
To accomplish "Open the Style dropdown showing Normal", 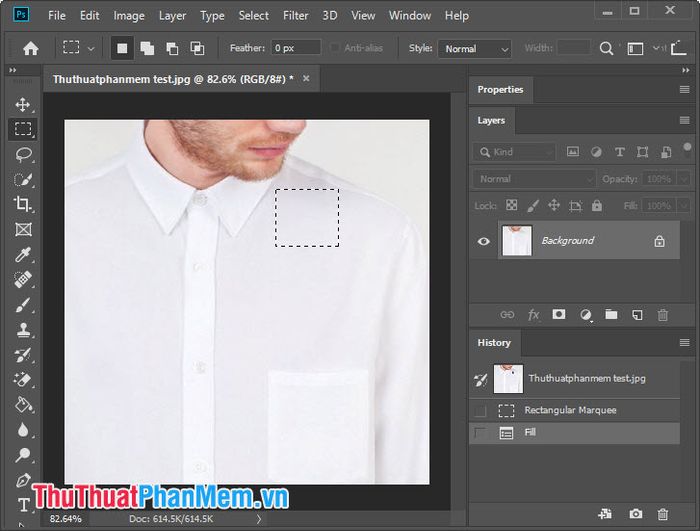I will click(475, 49).
